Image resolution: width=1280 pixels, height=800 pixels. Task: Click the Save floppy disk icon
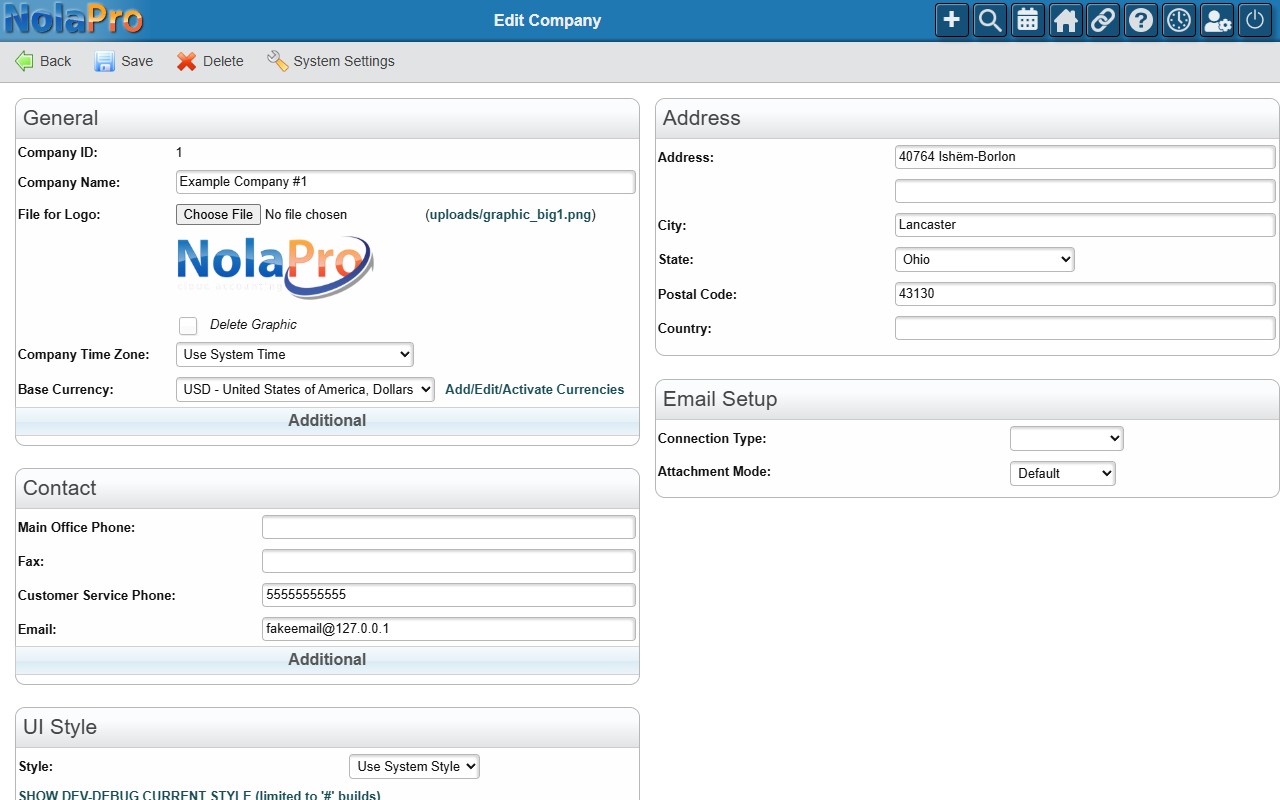(105, 61)
